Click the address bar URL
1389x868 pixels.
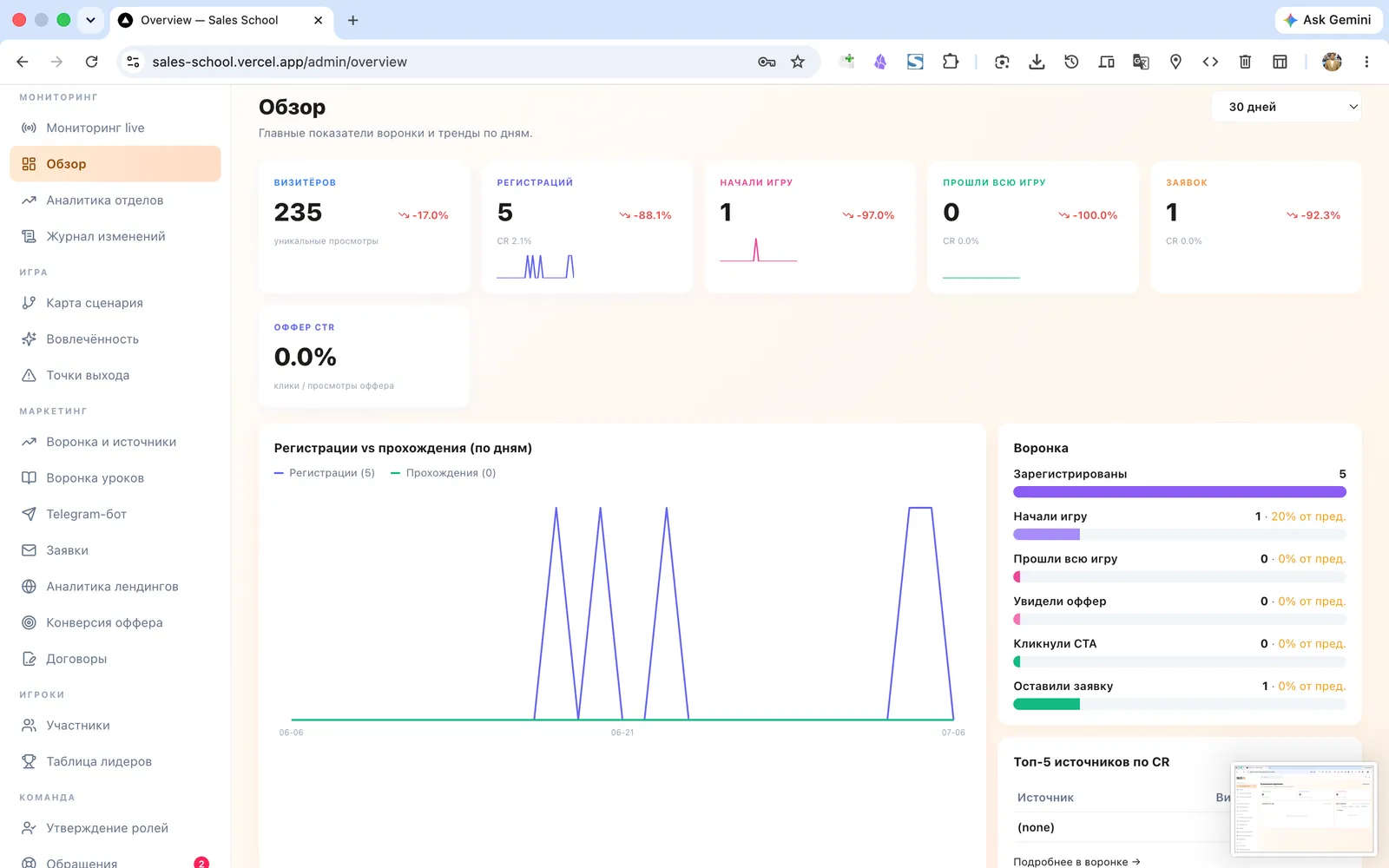coord(280,62)
